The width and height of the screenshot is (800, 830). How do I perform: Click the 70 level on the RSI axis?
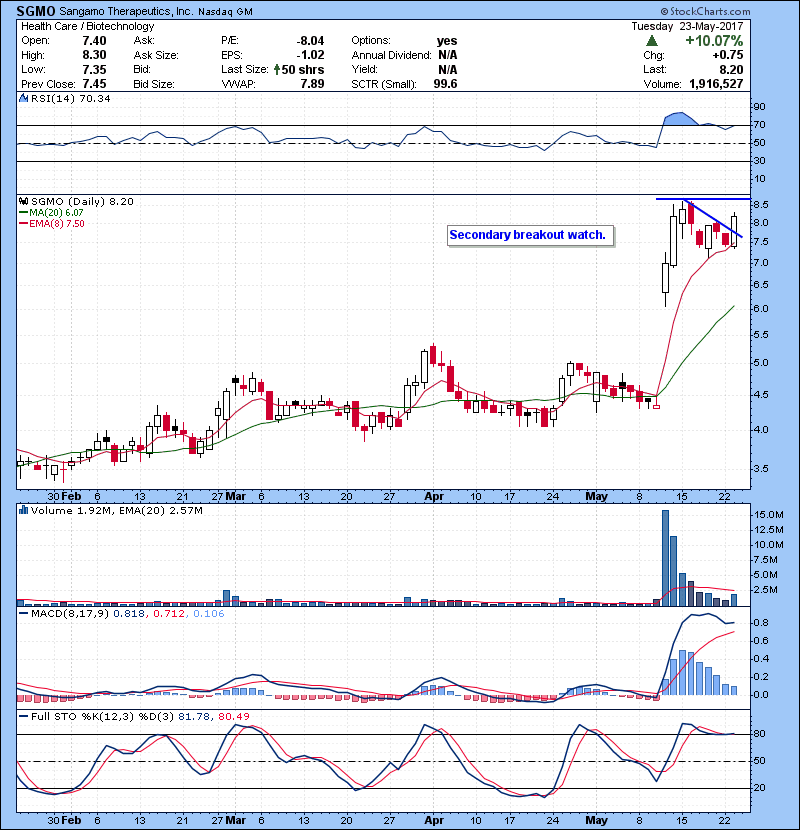[759, 125]
